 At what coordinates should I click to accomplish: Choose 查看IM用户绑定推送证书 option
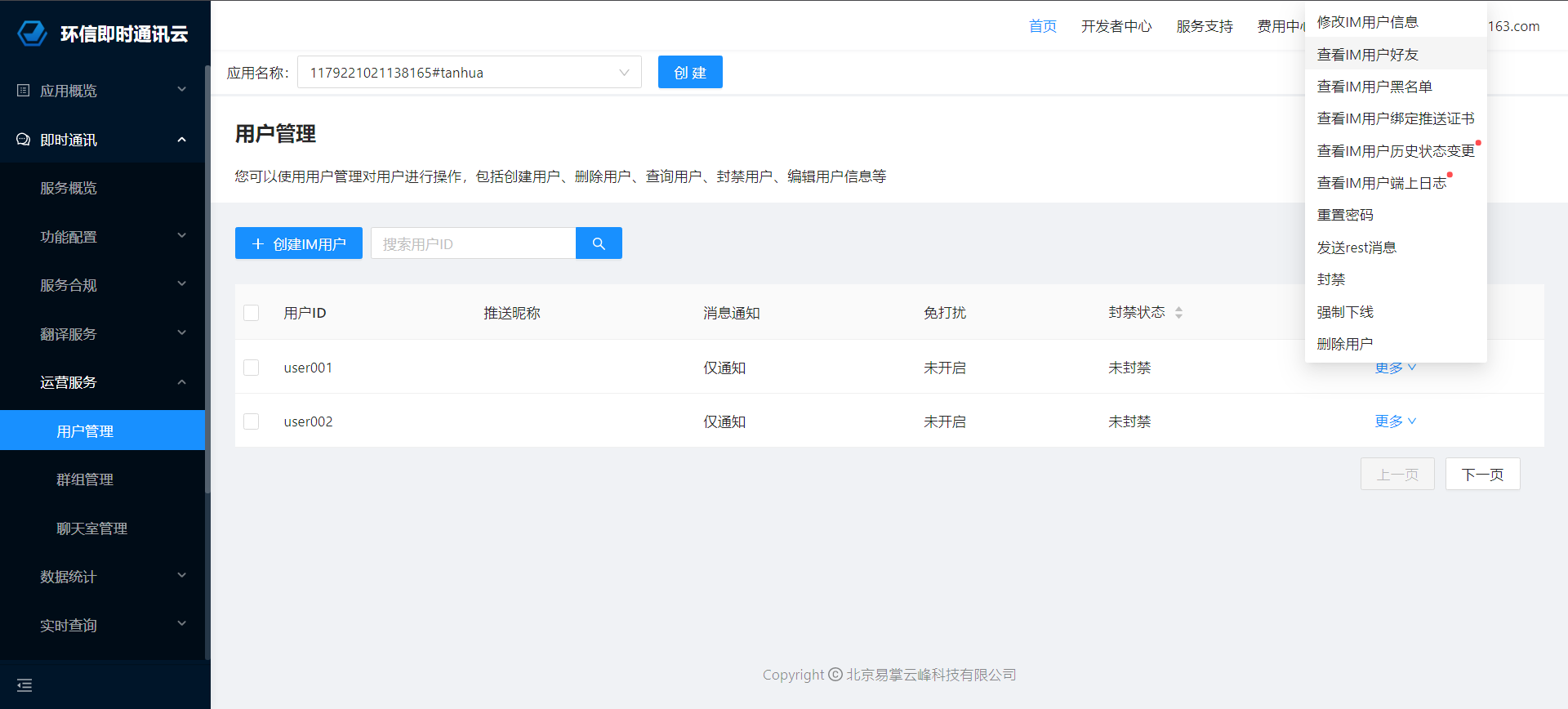point(1396,118)
